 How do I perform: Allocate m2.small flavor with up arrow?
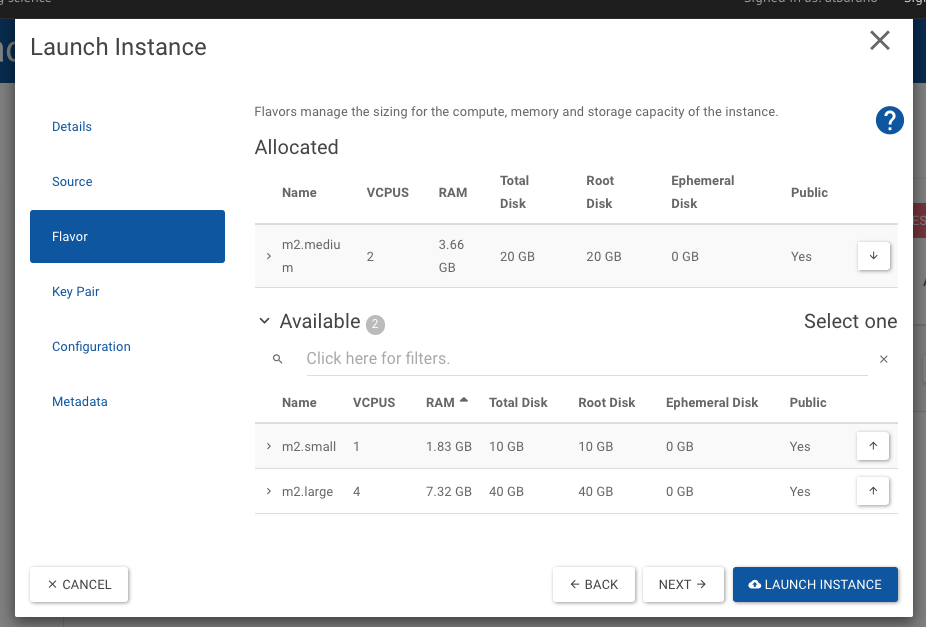click(x=873, y=446)
